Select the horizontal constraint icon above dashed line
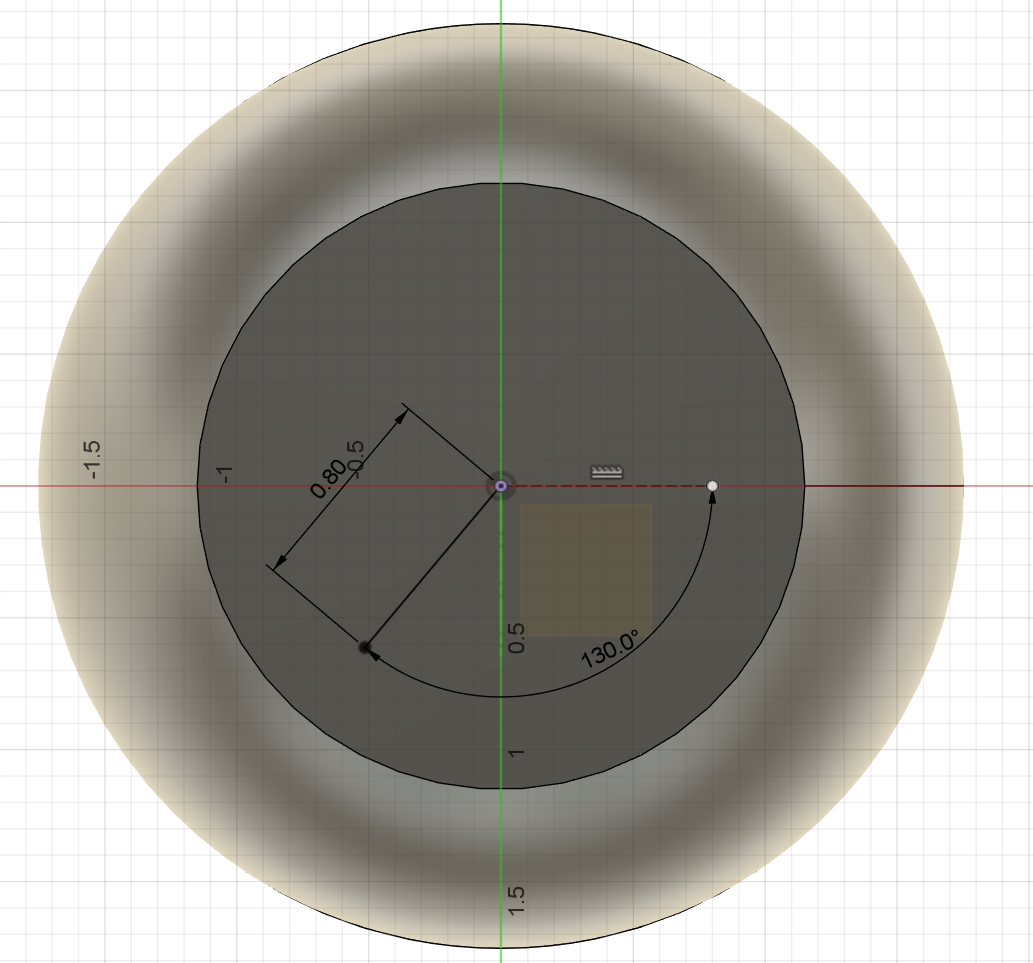Image resolution: width=1033 pixels, height=963 pixels. [x=607, y=472]
